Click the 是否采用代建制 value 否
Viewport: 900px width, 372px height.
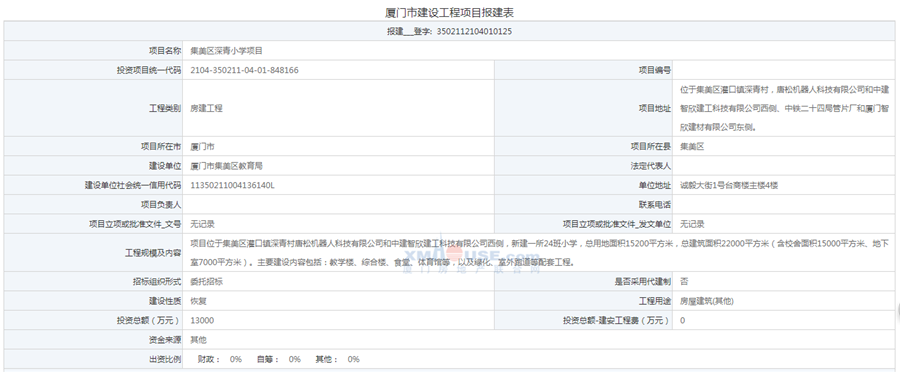coord(684,282)
